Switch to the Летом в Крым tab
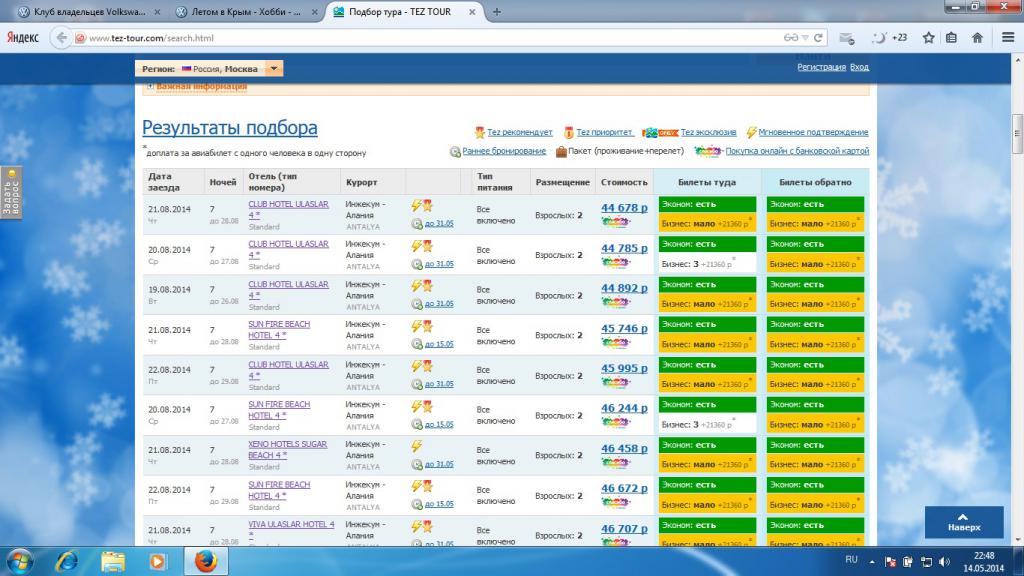 point(246,12)
